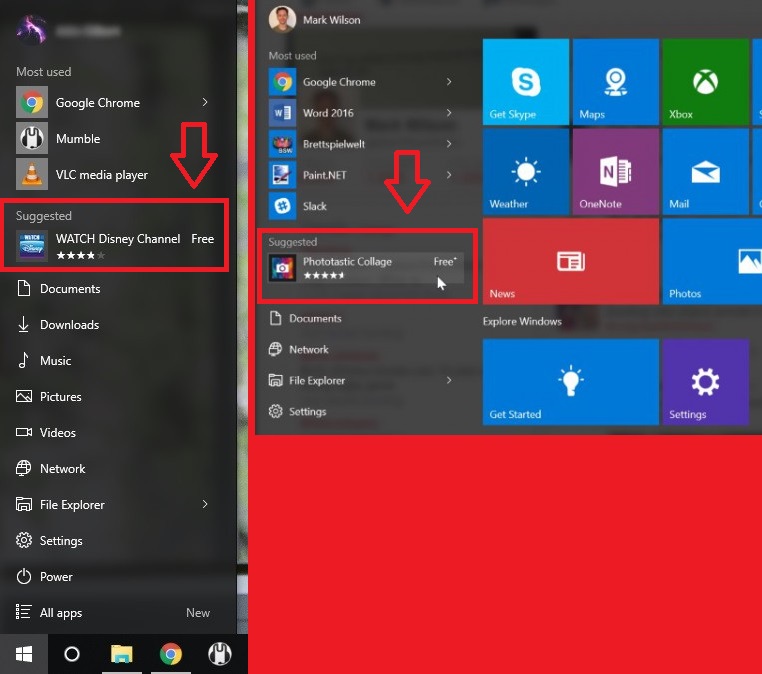Screen dimensions: 762x674
Task: Launch Brettspielwelt app
Action: pyautogui.click(x=362, y=144)
